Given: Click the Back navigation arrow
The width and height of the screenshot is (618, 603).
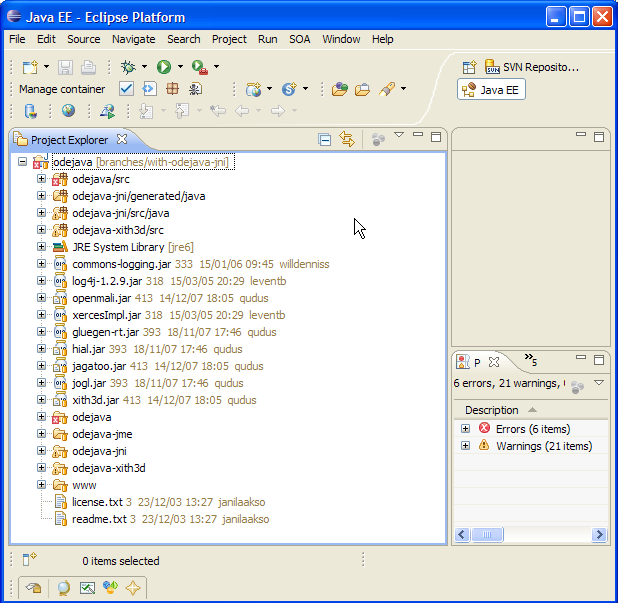Looking at the screenshot, I should pyautogui.click(x=242, y=111).
